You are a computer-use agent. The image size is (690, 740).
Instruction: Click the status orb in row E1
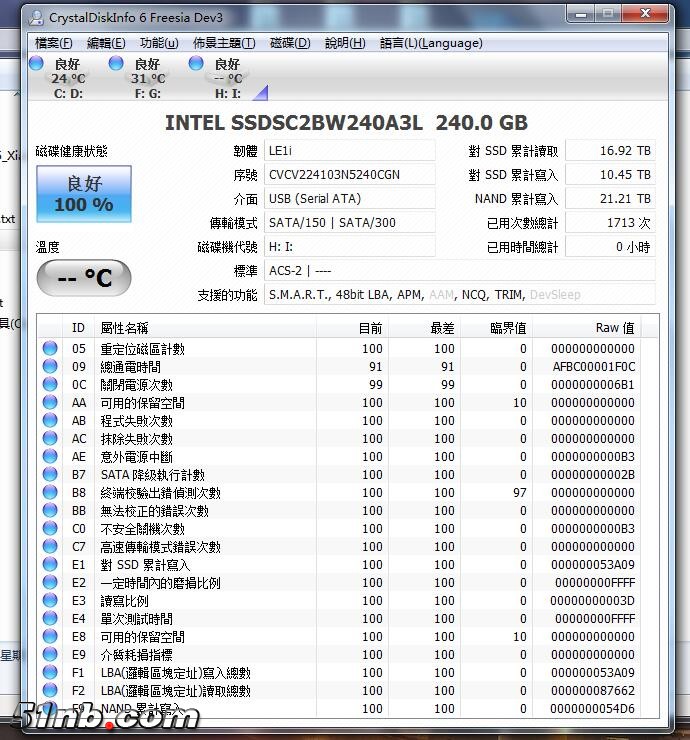[50, 564]
